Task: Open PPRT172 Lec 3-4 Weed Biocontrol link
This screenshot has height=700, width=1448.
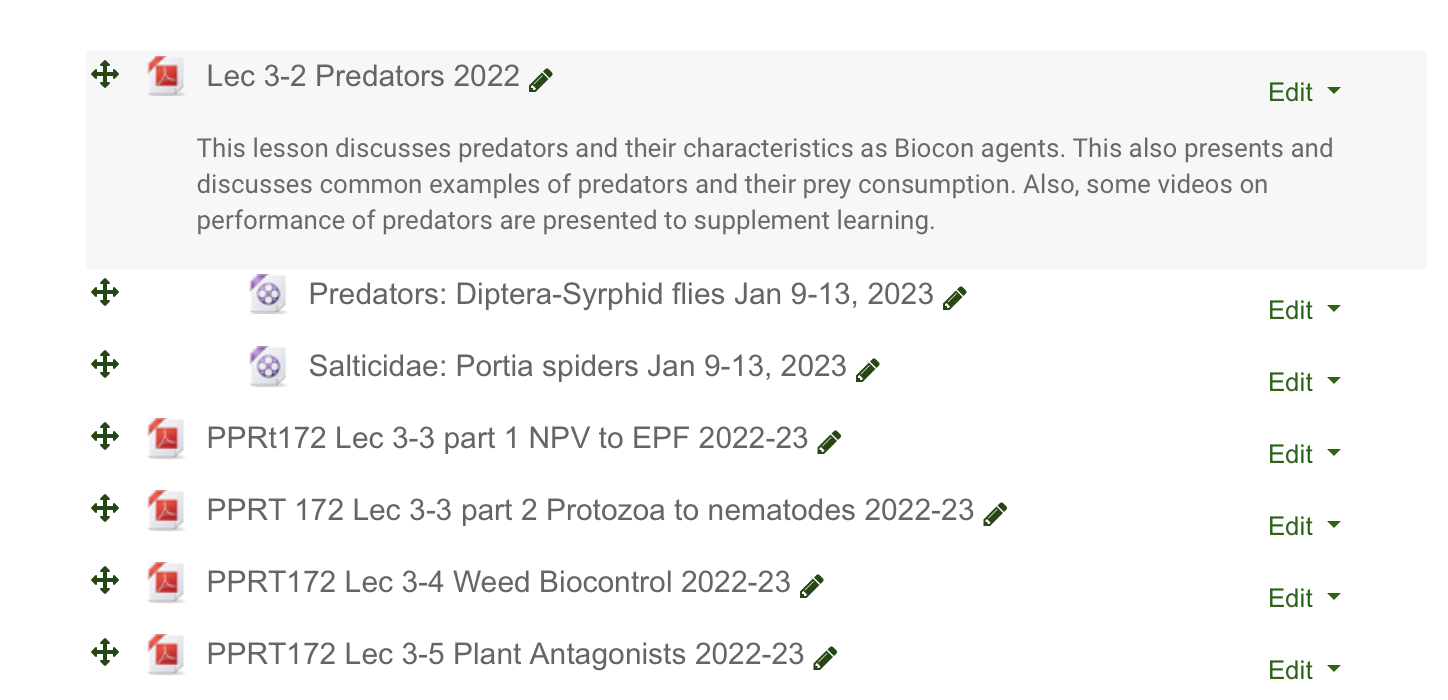Action: click(498, 582)
